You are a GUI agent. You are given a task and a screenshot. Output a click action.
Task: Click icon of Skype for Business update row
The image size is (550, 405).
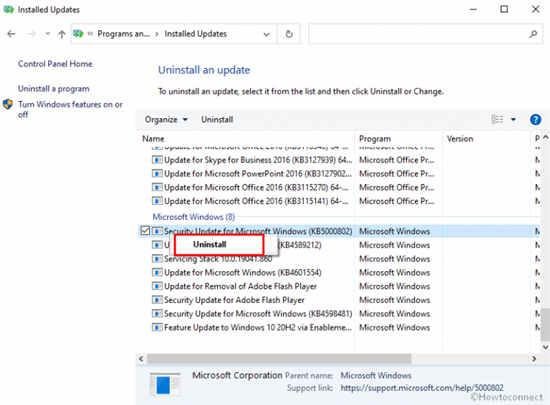coord(157,160)
